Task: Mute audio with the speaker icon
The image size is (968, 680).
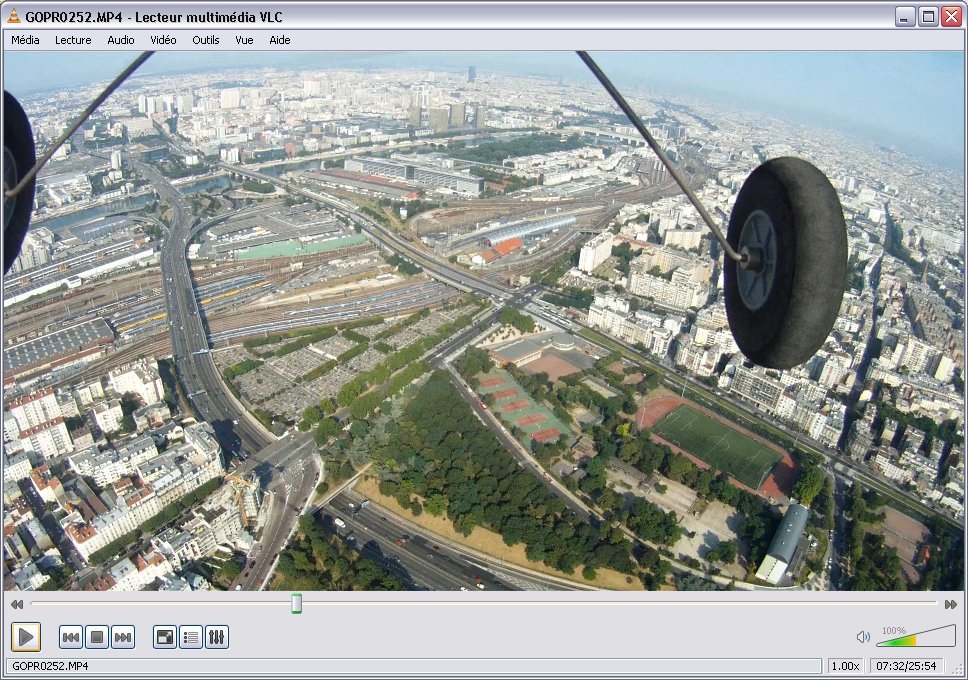Action: tap(863, 637)
